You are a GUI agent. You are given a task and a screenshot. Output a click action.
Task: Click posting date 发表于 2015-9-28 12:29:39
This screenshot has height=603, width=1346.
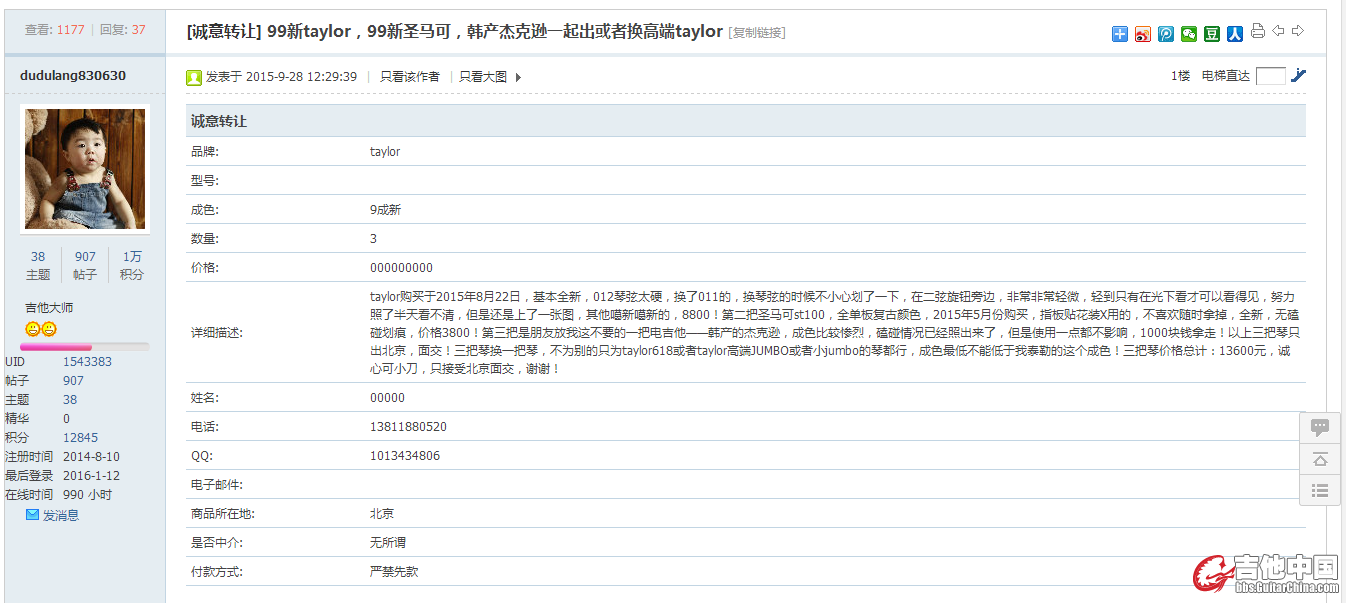[281, 77]
